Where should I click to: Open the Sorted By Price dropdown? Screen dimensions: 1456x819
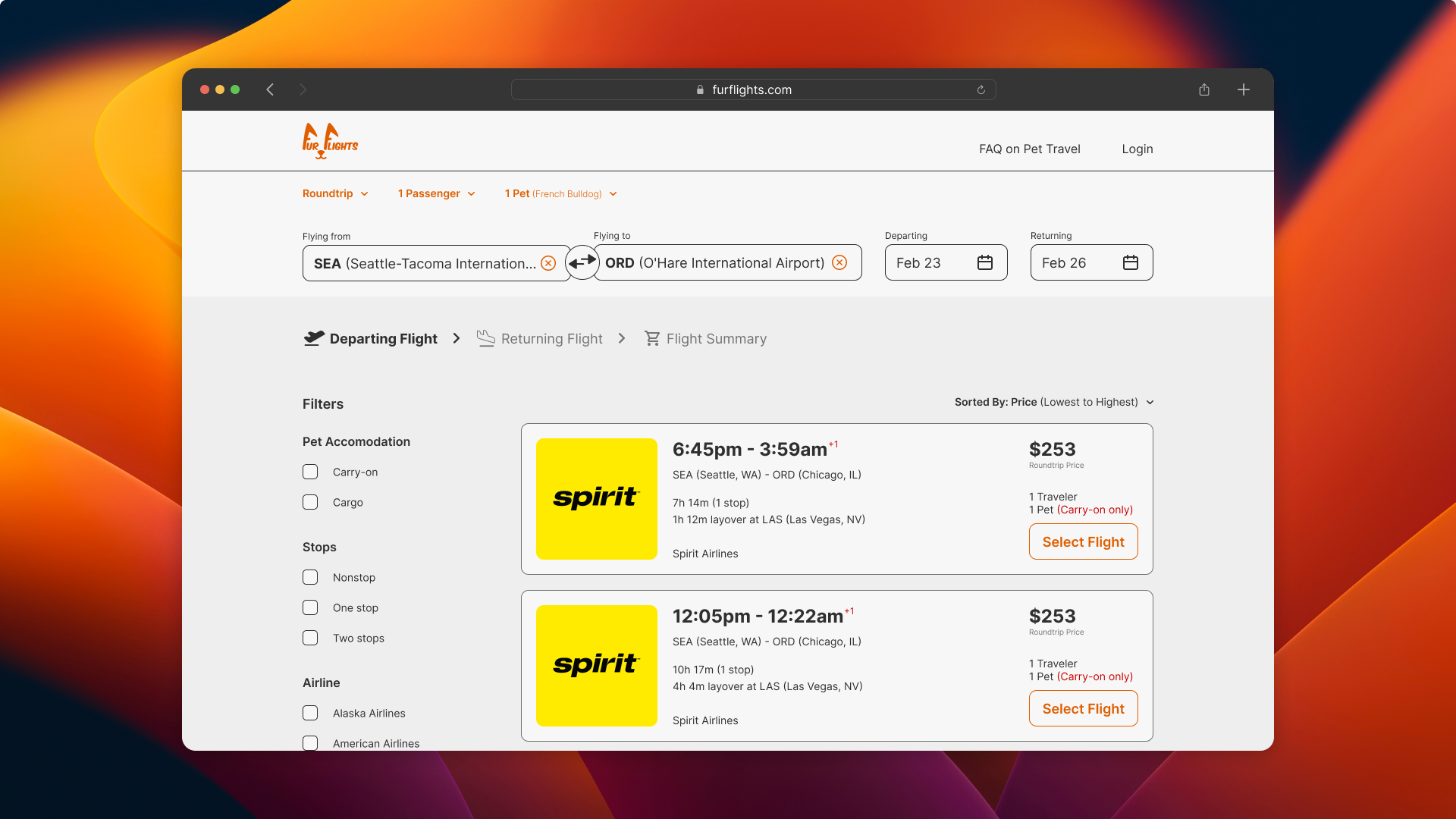click(x=1054, y=402)
